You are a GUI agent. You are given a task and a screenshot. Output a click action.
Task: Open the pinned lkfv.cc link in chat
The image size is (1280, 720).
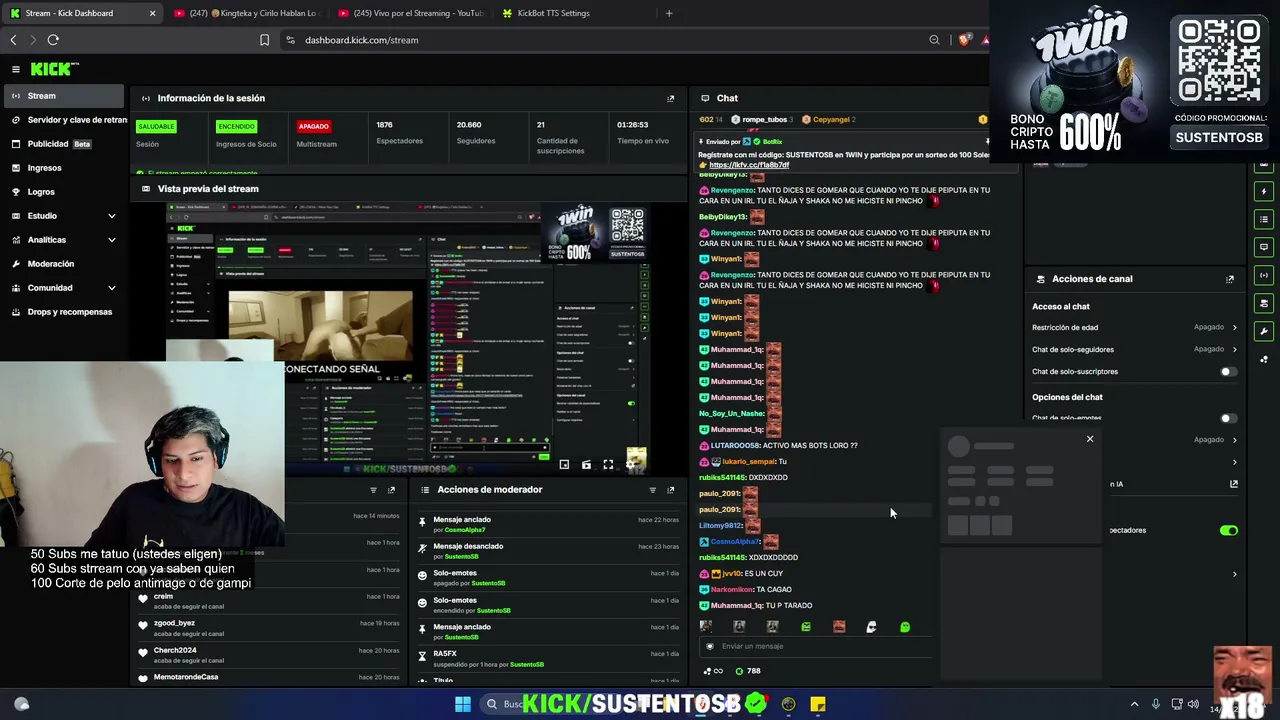pos(749,165)
